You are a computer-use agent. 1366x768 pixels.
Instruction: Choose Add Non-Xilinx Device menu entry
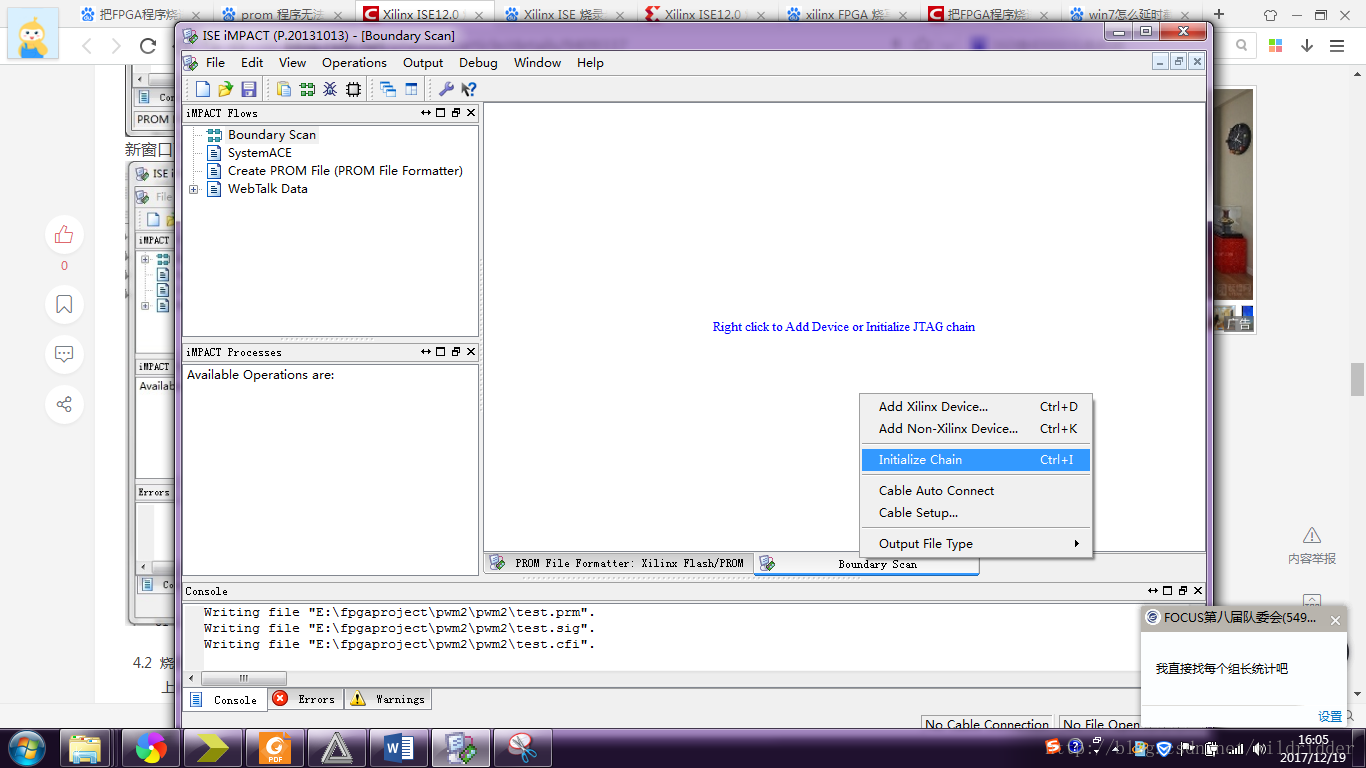(977, 429)
